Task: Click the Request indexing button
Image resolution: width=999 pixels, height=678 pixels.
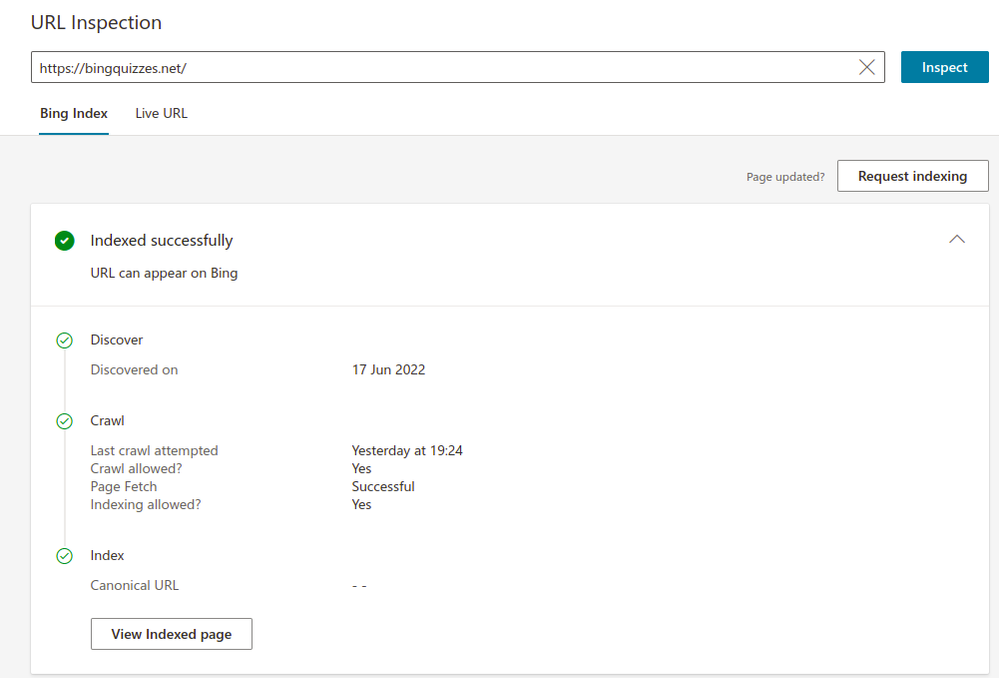Action: coord(912,176)
